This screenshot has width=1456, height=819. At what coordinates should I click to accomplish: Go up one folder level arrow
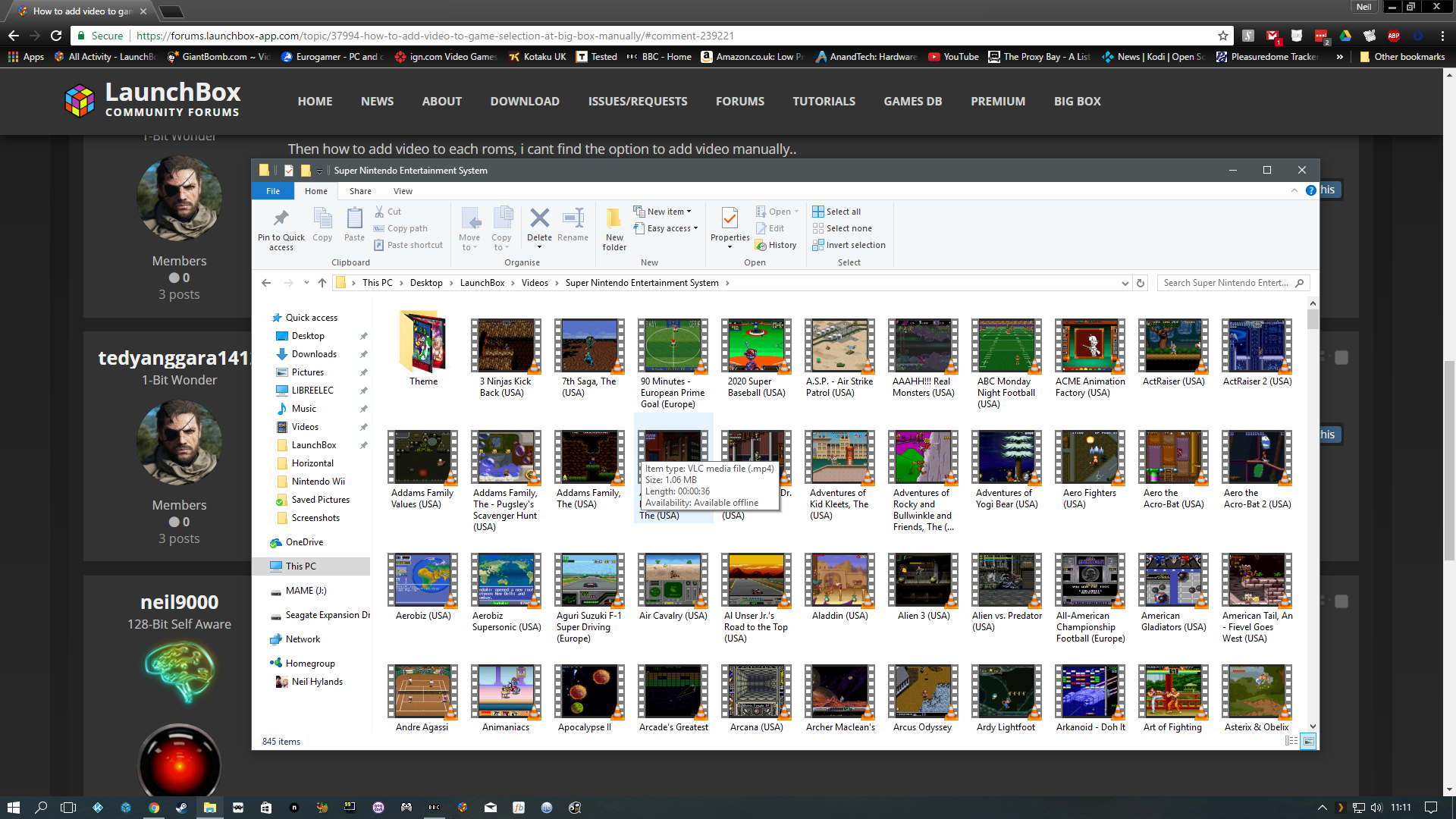[322, 283]
